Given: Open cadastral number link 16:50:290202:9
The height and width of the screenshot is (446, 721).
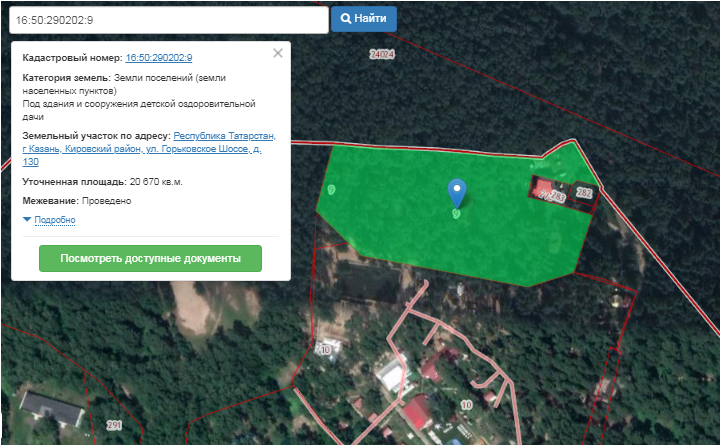Looking at the screenshot, I should (159, 58).
